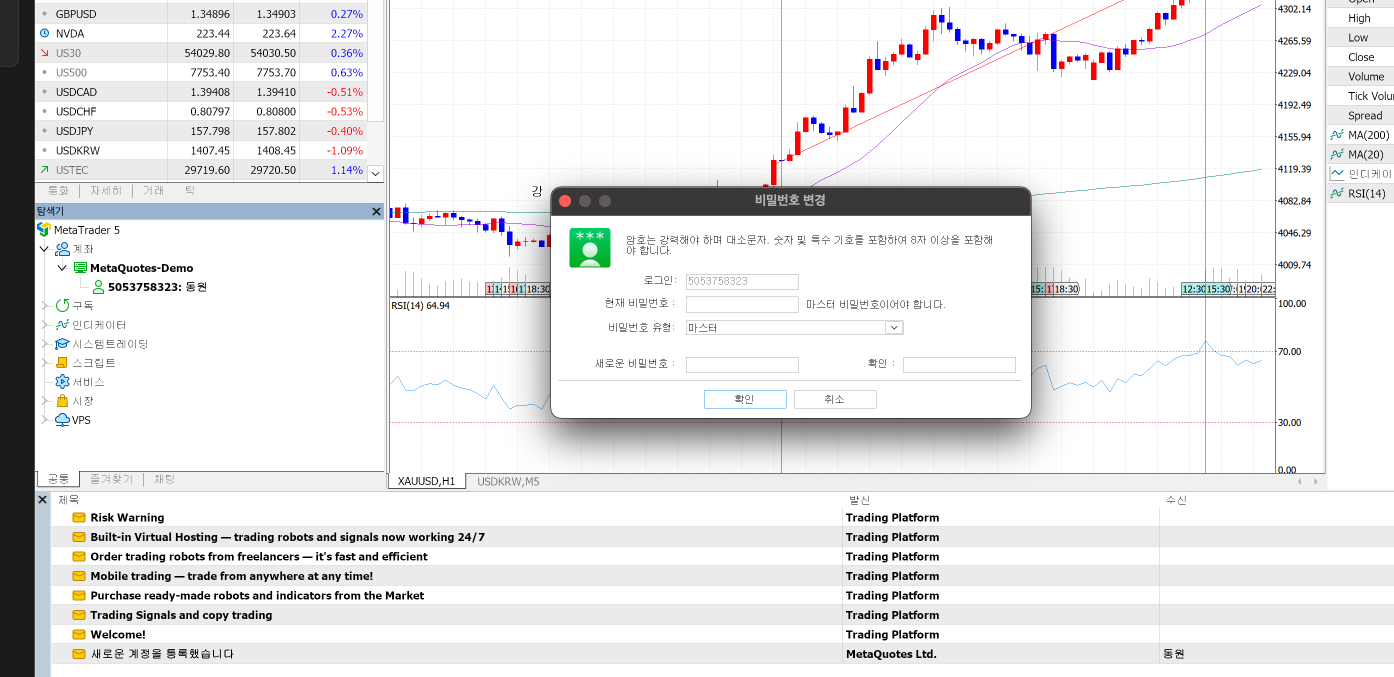The image size is (1394, 677).
Task: Click the MetaQuotes-Demo server icon
Action: (x=81, y=268)
